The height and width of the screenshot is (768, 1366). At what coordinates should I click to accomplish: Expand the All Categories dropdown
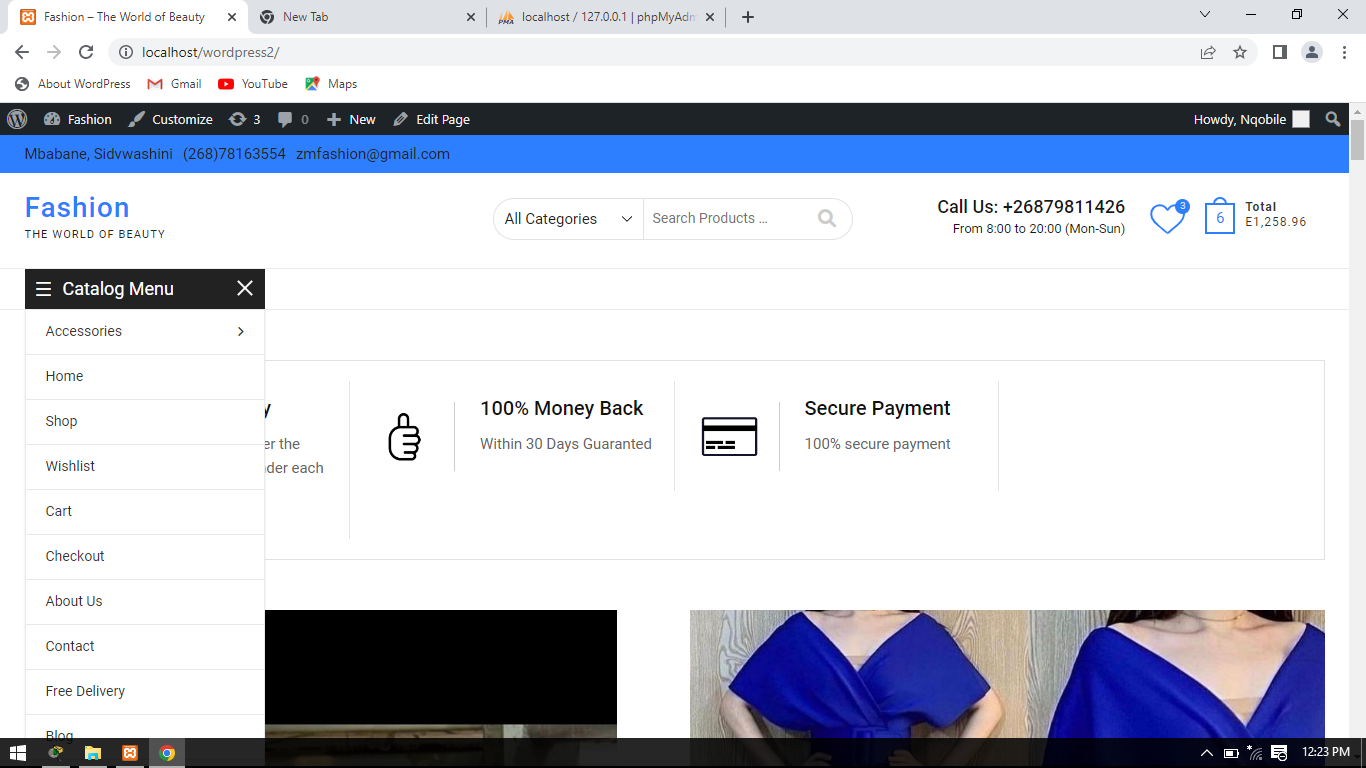568,219
